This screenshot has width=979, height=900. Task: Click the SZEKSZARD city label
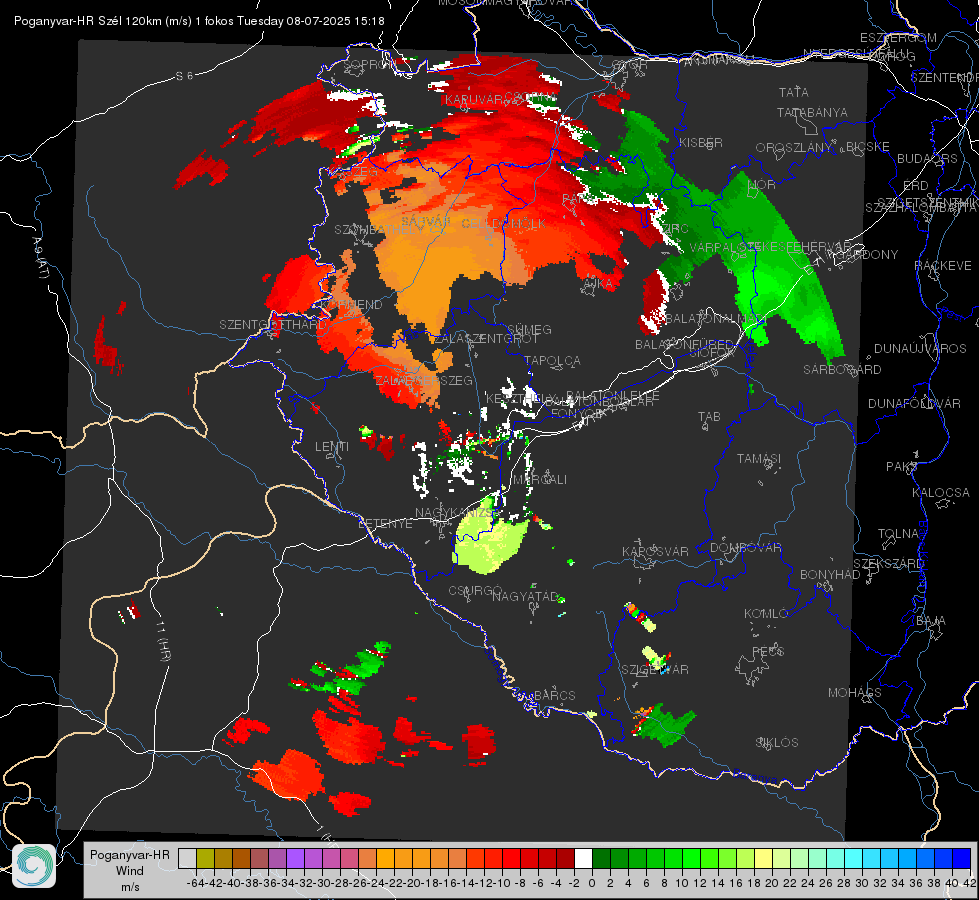pyautogui.click(x=888, y=563)
